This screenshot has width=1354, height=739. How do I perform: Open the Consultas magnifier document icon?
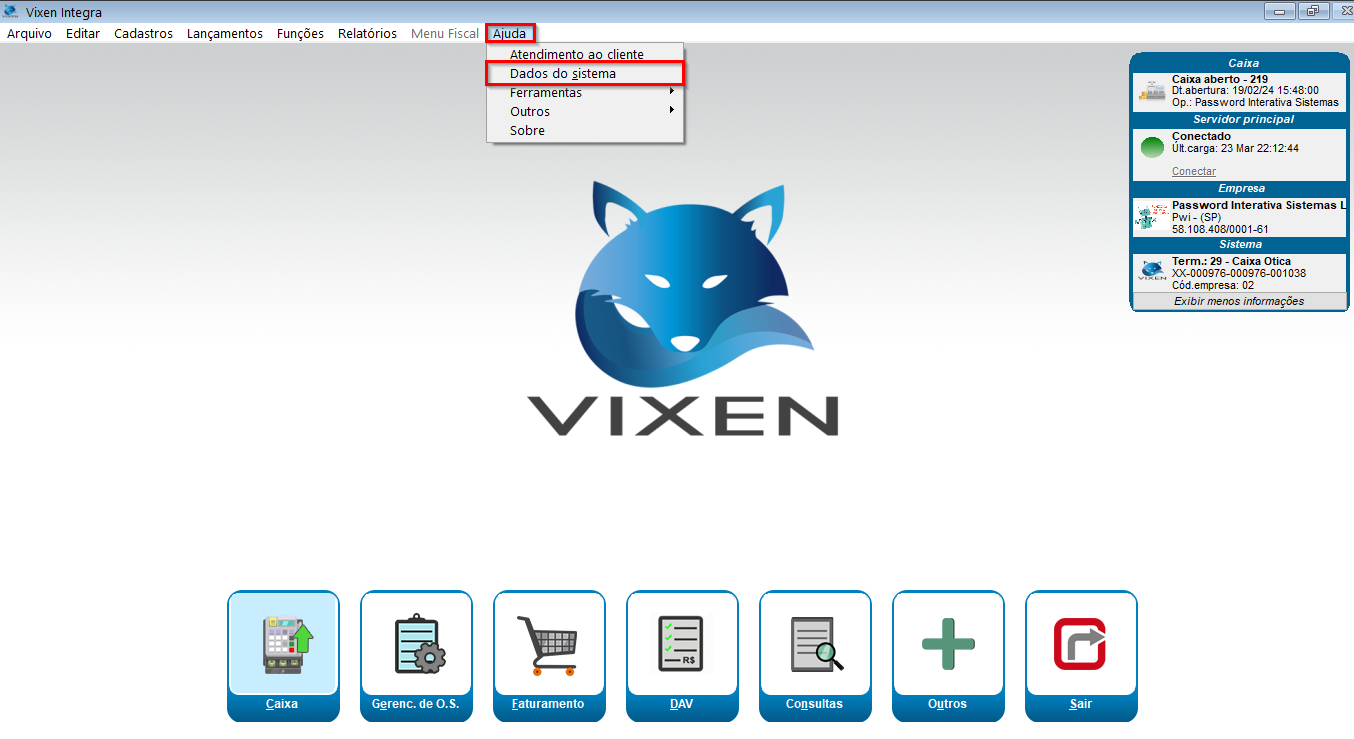(x=815, y=643)
